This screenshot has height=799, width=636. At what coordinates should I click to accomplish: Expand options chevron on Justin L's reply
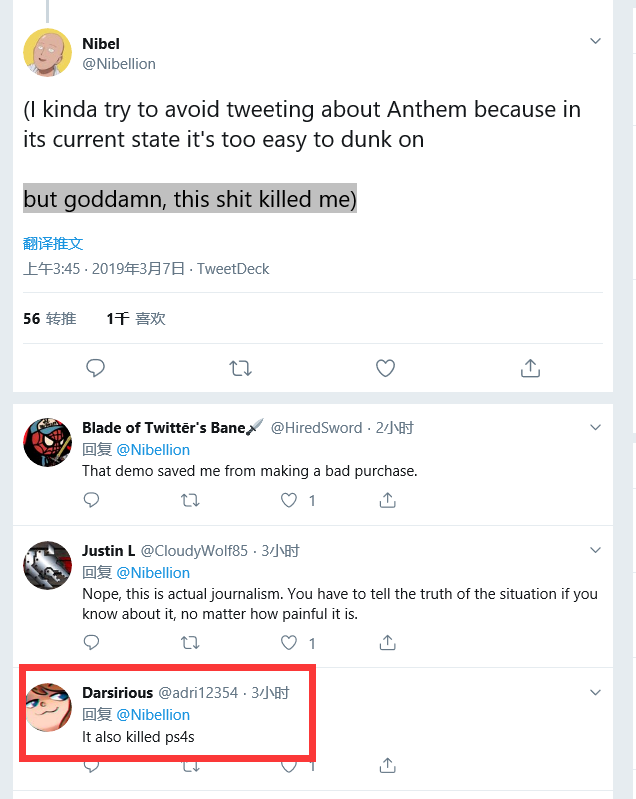click(595, 550)
